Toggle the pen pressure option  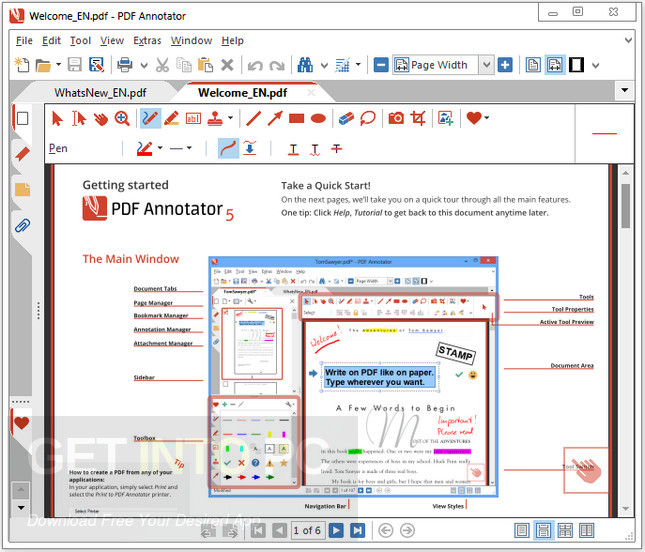[250, 148]
